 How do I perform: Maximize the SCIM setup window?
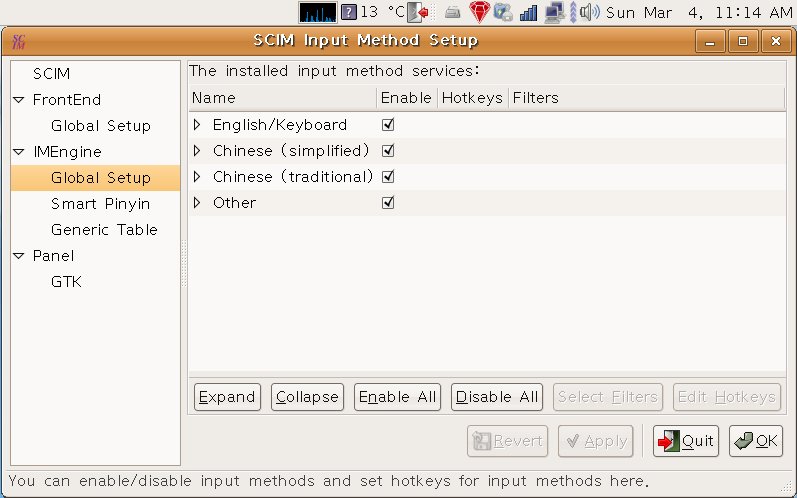coord(743,42)
